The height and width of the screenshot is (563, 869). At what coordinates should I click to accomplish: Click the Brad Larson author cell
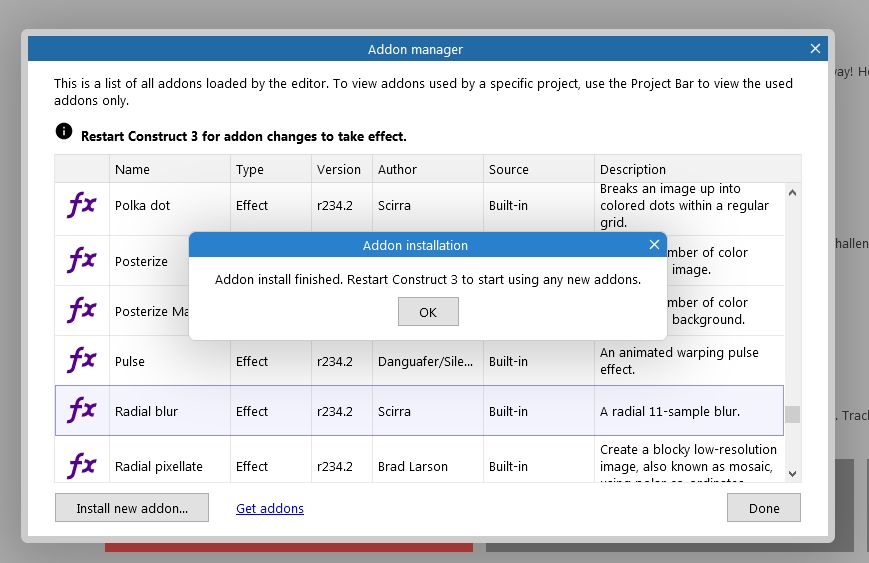click(x=412, y=467)
